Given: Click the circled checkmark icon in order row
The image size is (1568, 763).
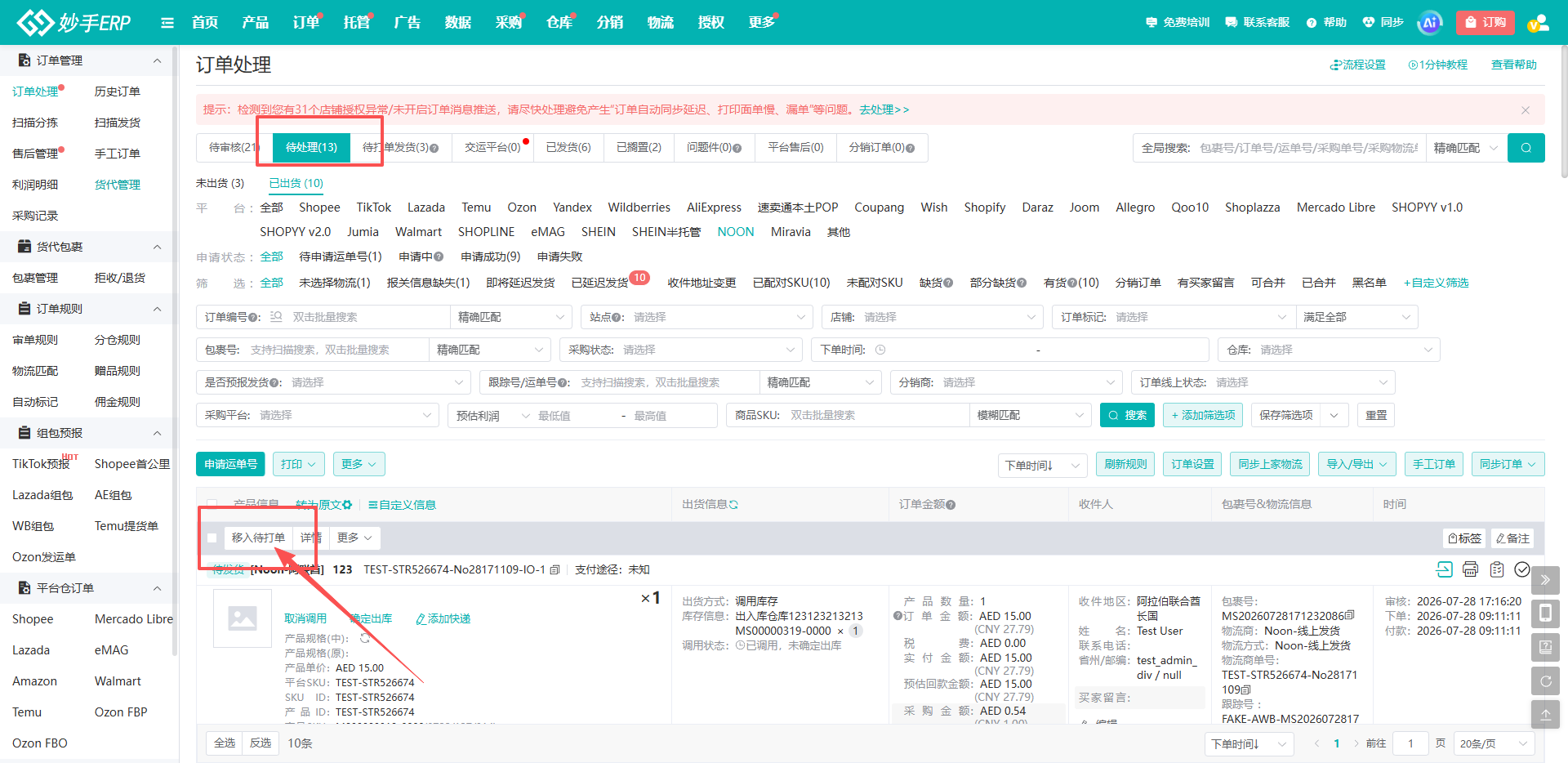Looking at the screenshot, I should click(1522, 569).
